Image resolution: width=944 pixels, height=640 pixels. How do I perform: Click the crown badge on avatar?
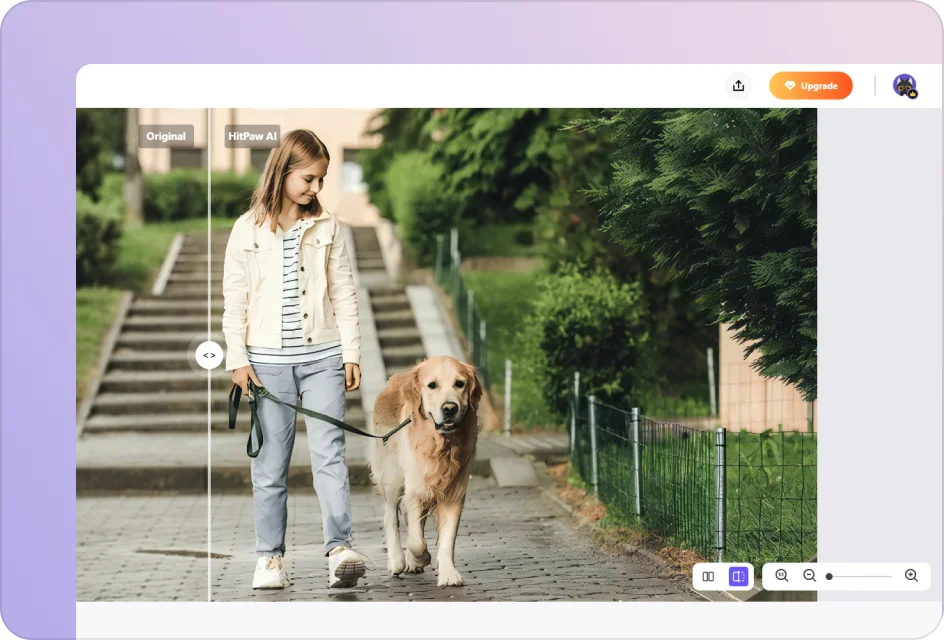click(x=912, y=93)
